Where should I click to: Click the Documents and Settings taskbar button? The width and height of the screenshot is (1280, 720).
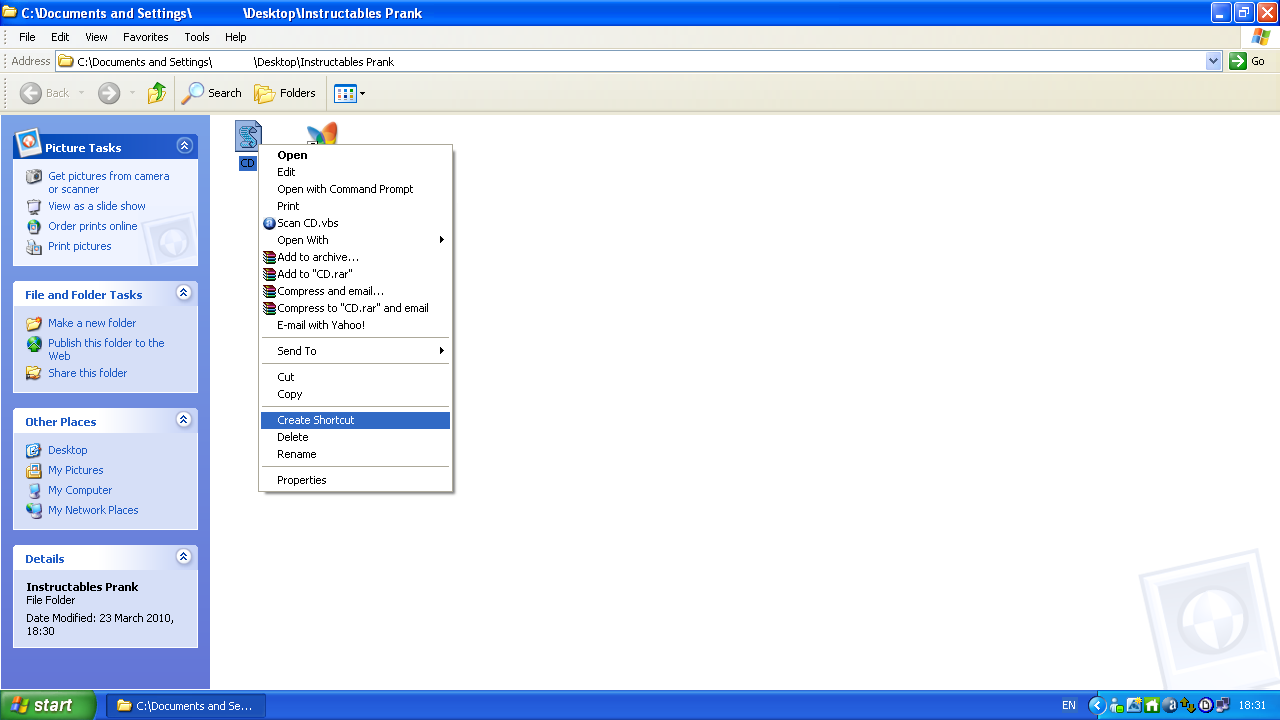click(185, 705)
